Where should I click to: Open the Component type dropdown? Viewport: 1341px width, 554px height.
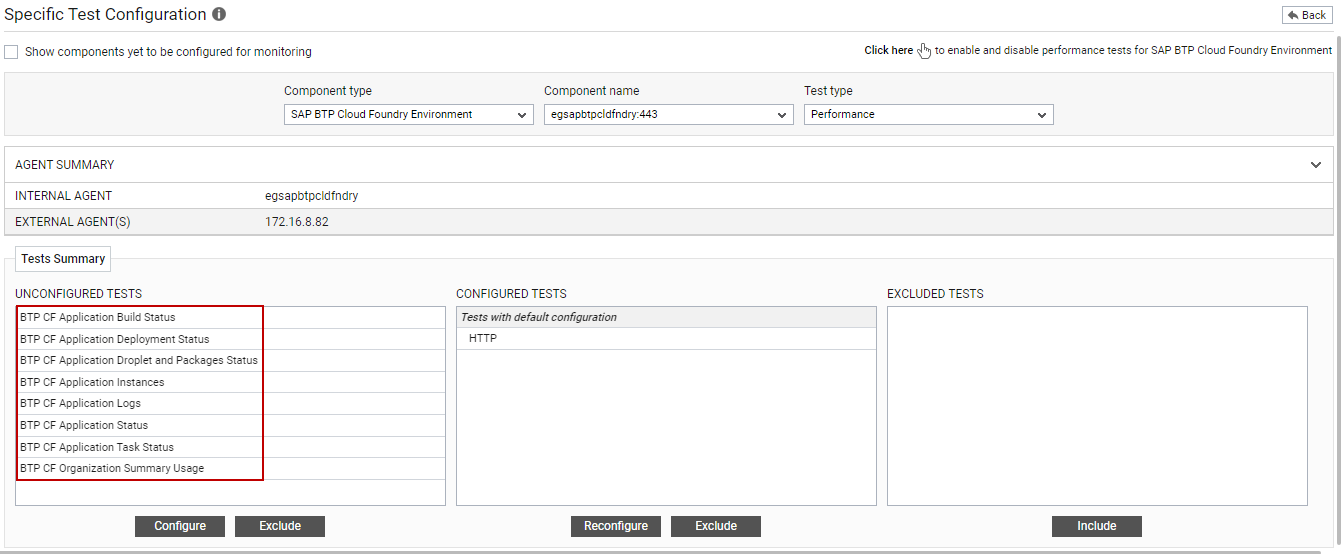409,115
